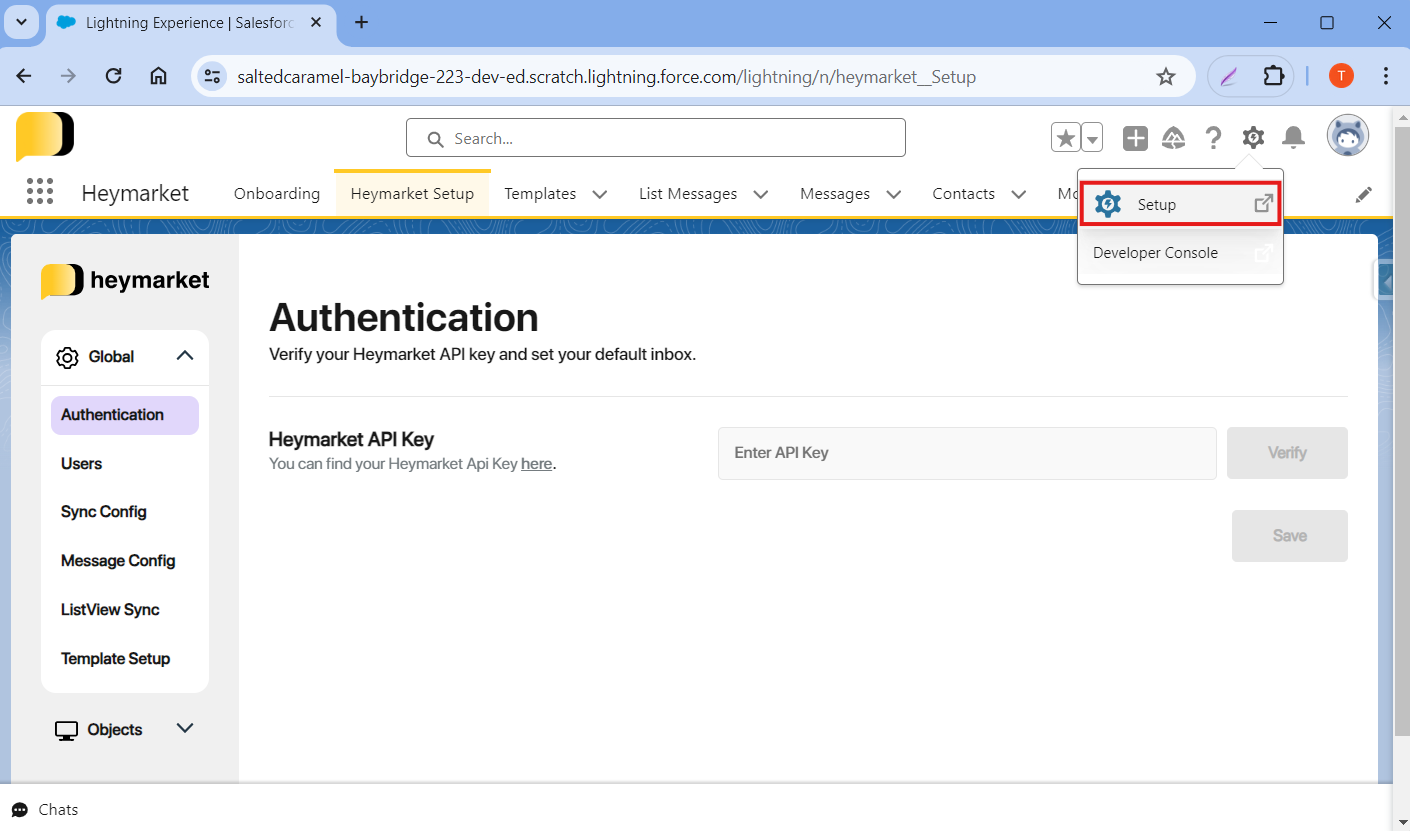Select the Heymarket Setup tab
Image resolution: width=1410 pixels, height=831 pixels.
pos(412,194)
